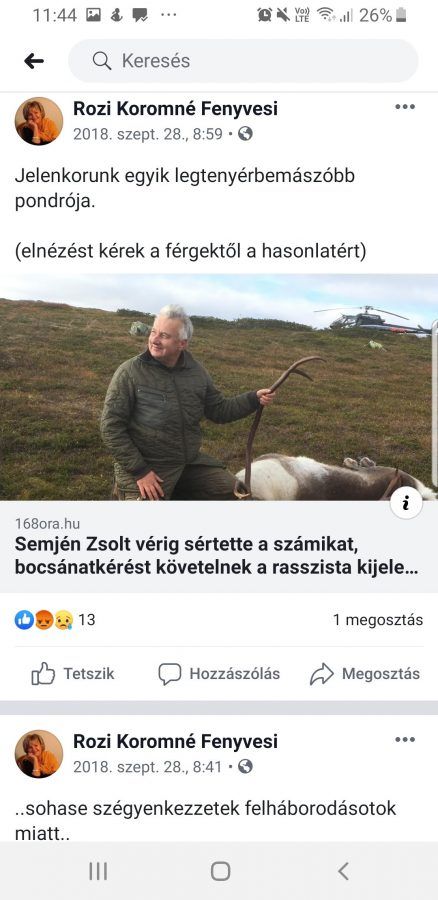The width and height of the screenshot is (438, 900).
Task: Open first post's profile picture
Action: [x=39, y=121]
